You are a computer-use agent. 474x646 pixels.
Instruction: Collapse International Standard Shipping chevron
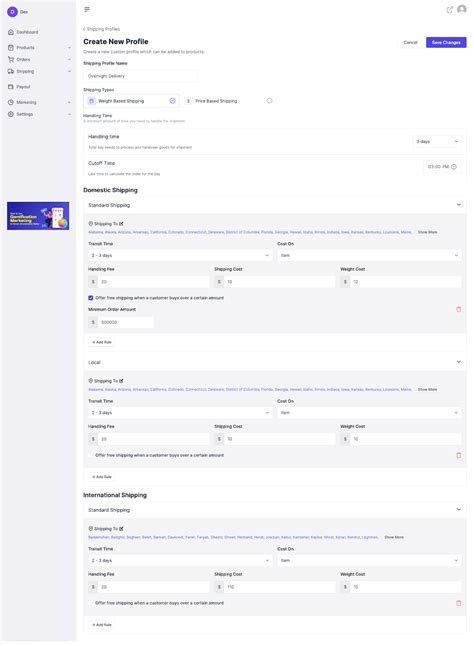[x=458, y=510]
